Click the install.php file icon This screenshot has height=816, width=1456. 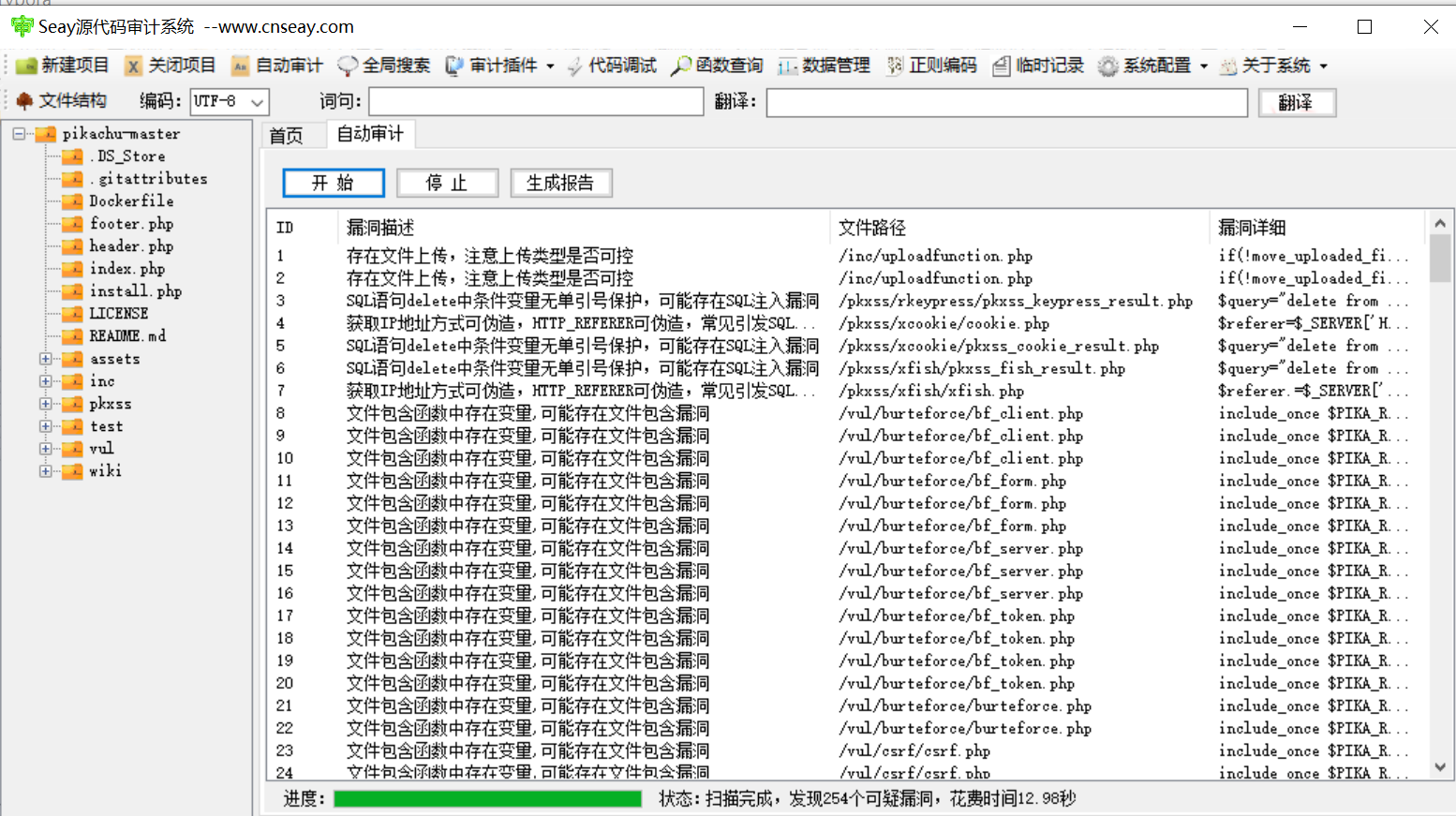[72, 291]
